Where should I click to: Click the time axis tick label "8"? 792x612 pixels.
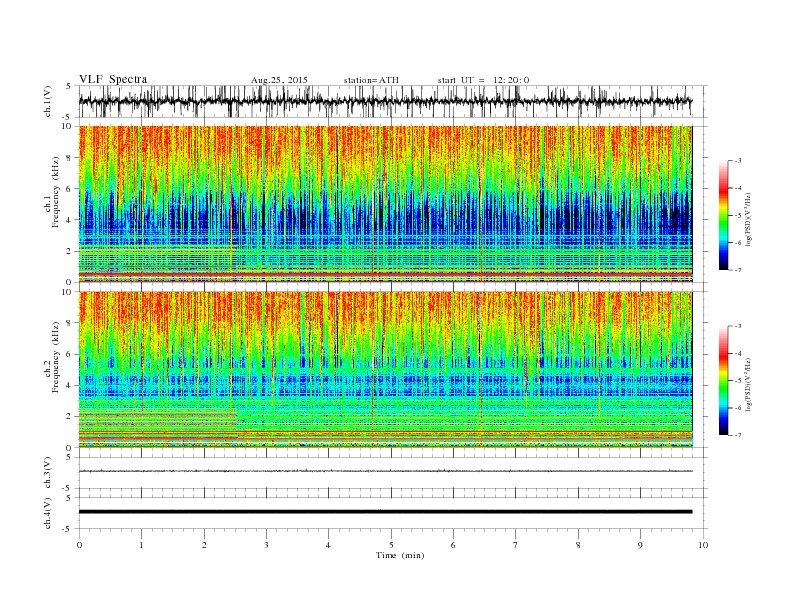pyautogui.click(x=578, y=545)
